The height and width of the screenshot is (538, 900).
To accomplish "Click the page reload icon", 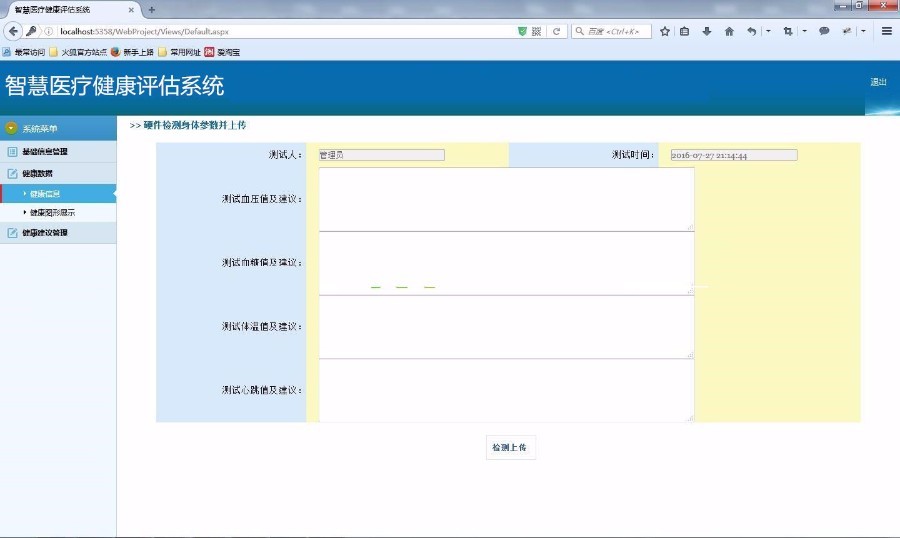I will pos(556,31).
